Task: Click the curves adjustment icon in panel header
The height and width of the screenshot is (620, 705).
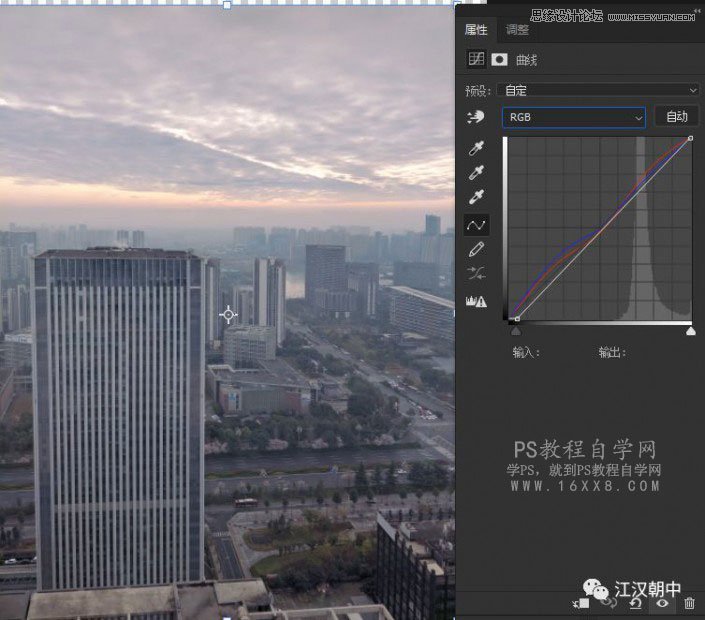Action: [x=477, y=60]
